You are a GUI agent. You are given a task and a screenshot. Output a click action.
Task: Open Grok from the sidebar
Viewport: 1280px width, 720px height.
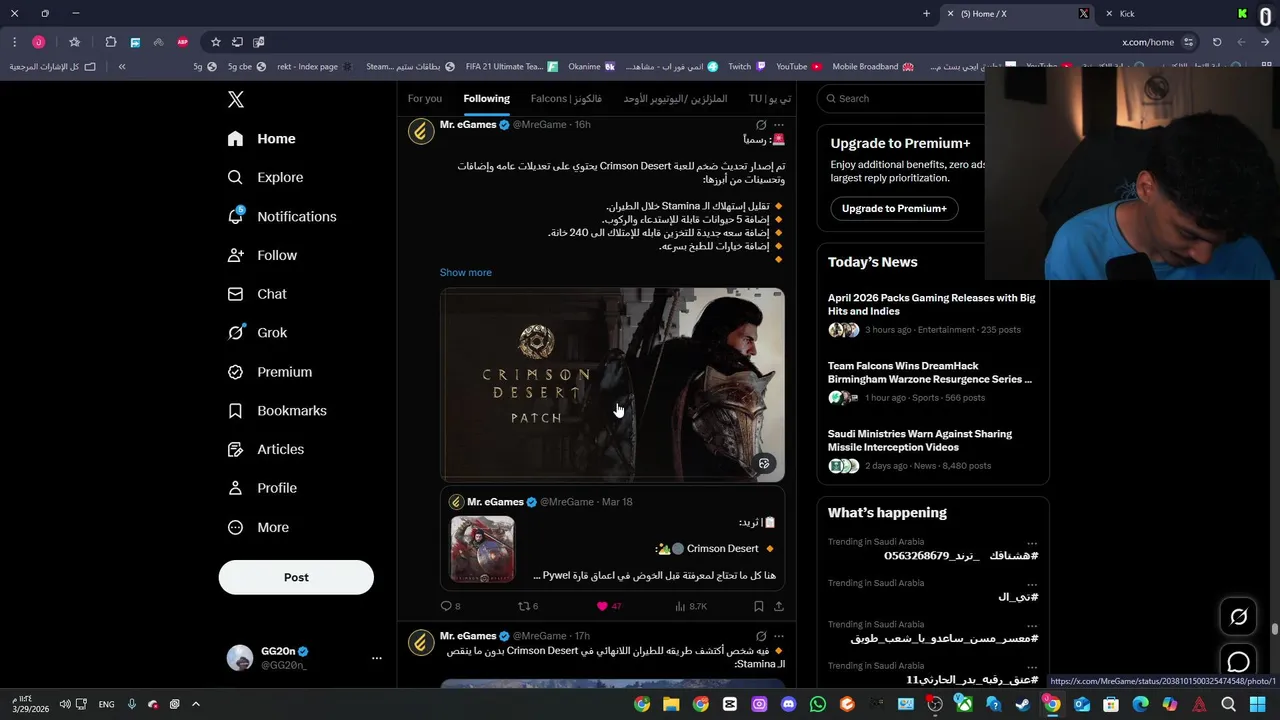(258, 333)
